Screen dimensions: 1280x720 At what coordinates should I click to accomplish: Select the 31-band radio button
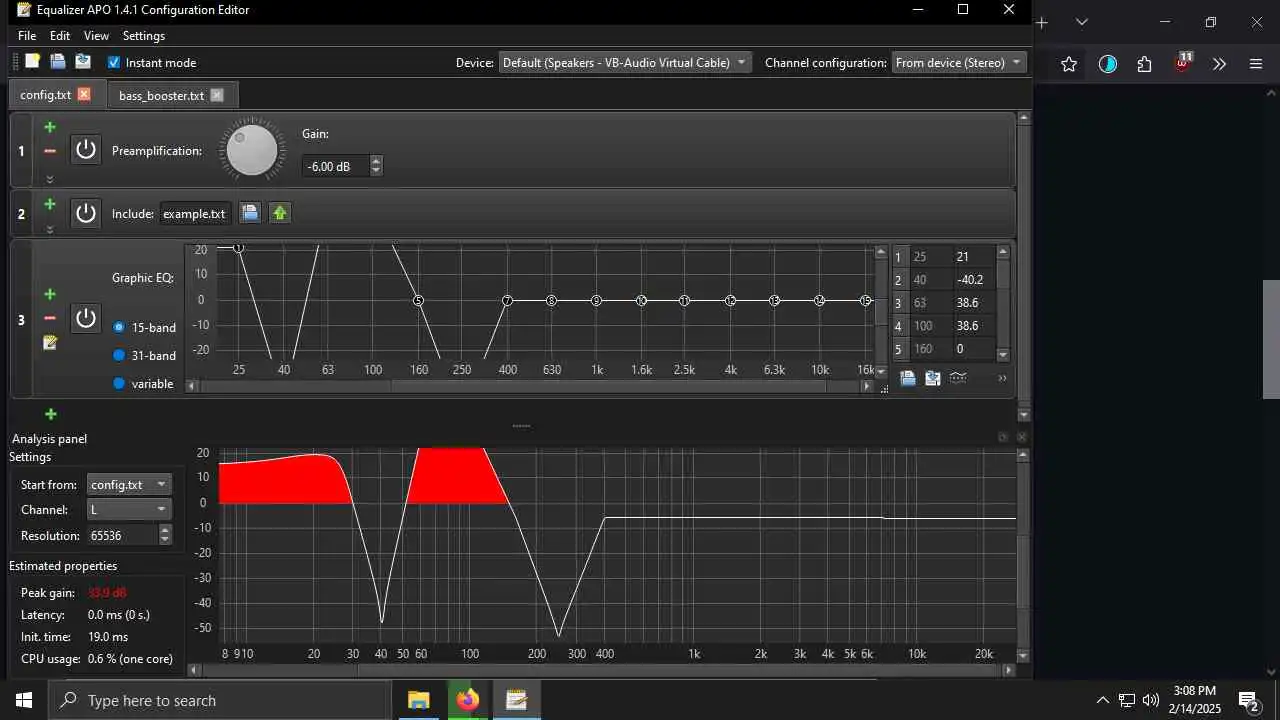[119, 355]
